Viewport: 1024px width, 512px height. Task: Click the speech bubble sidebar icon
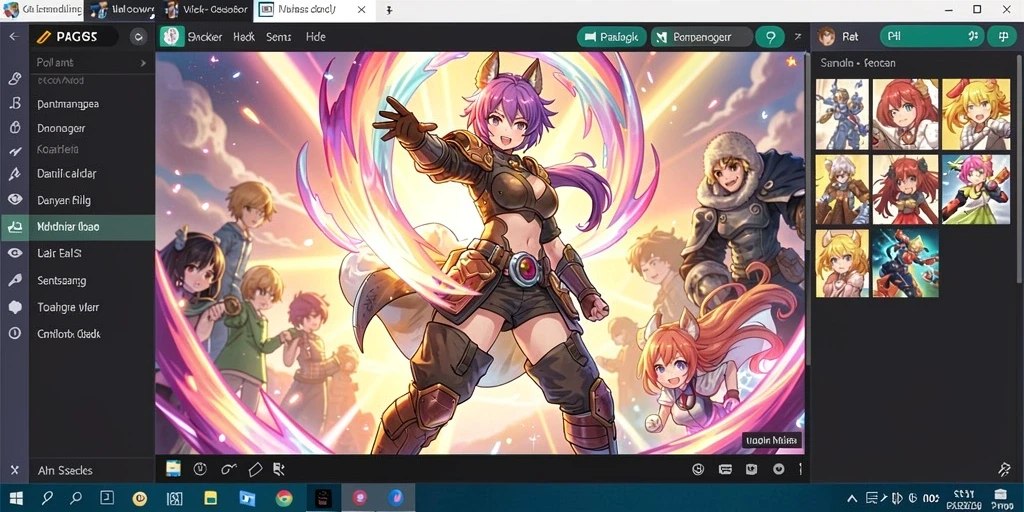point(14,308)
